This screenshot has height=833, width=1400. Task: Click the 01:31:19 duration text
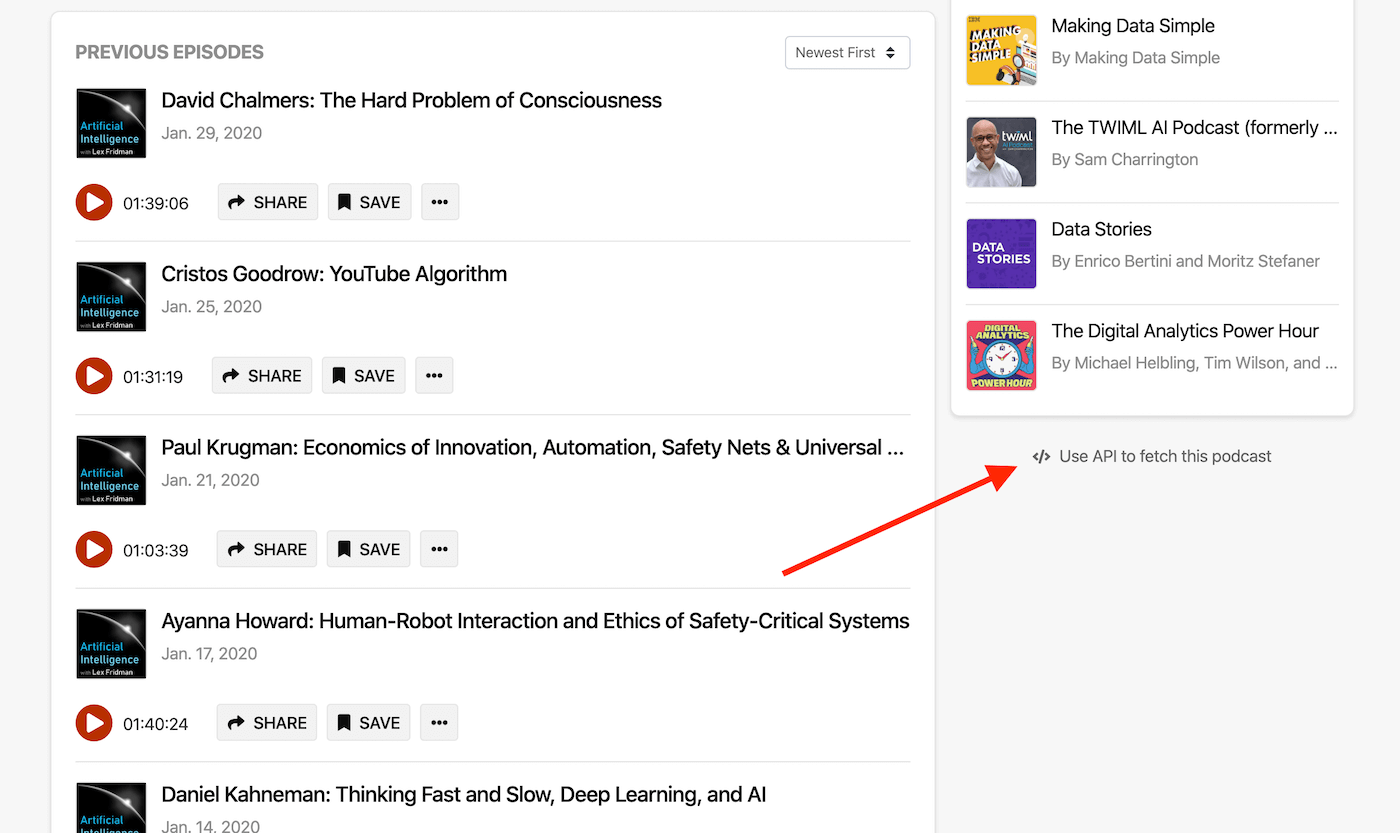[153, 377]
